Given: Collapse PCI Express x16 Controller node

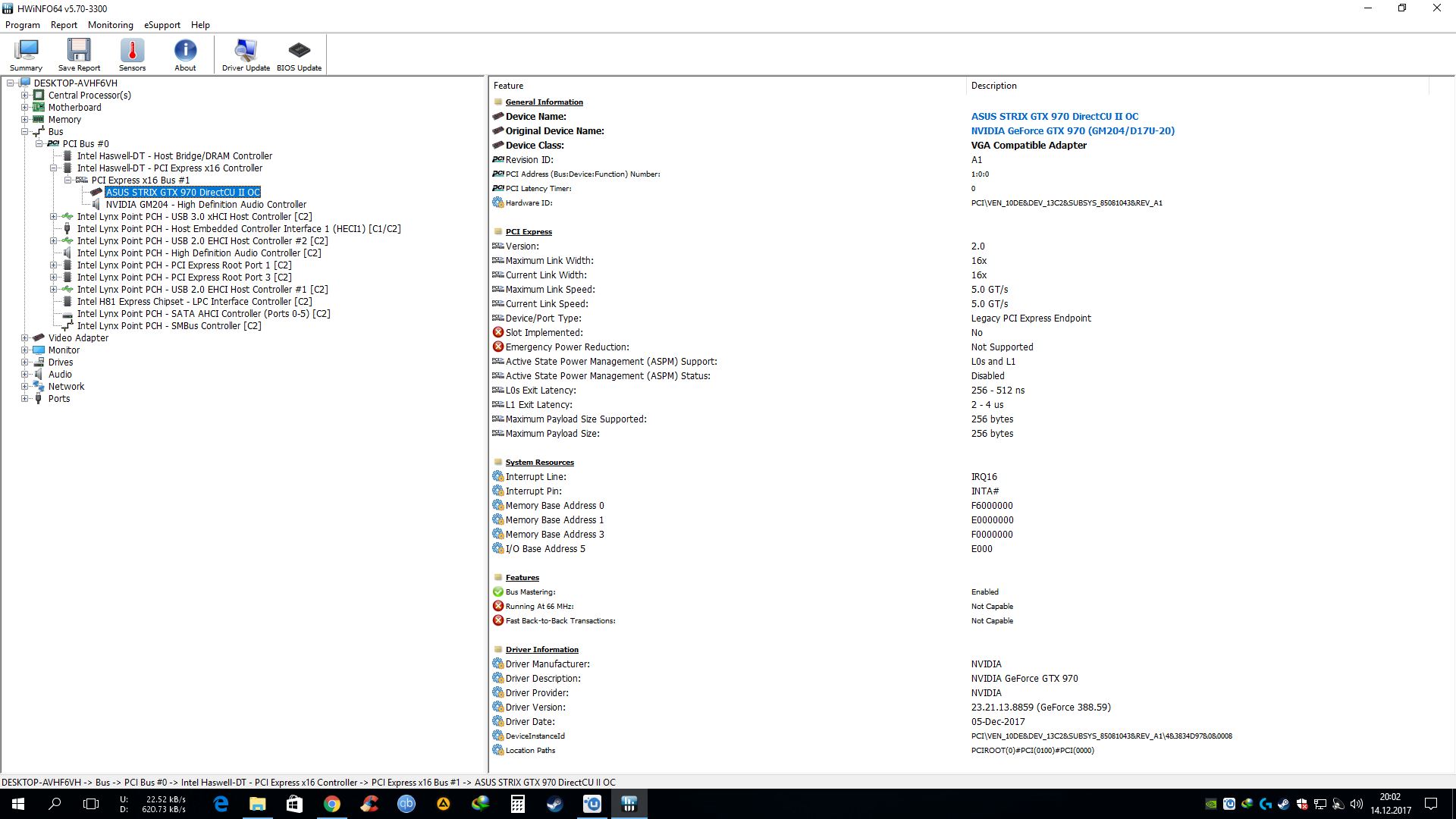Looking at the screenshot, I should (x=54, y=168).
